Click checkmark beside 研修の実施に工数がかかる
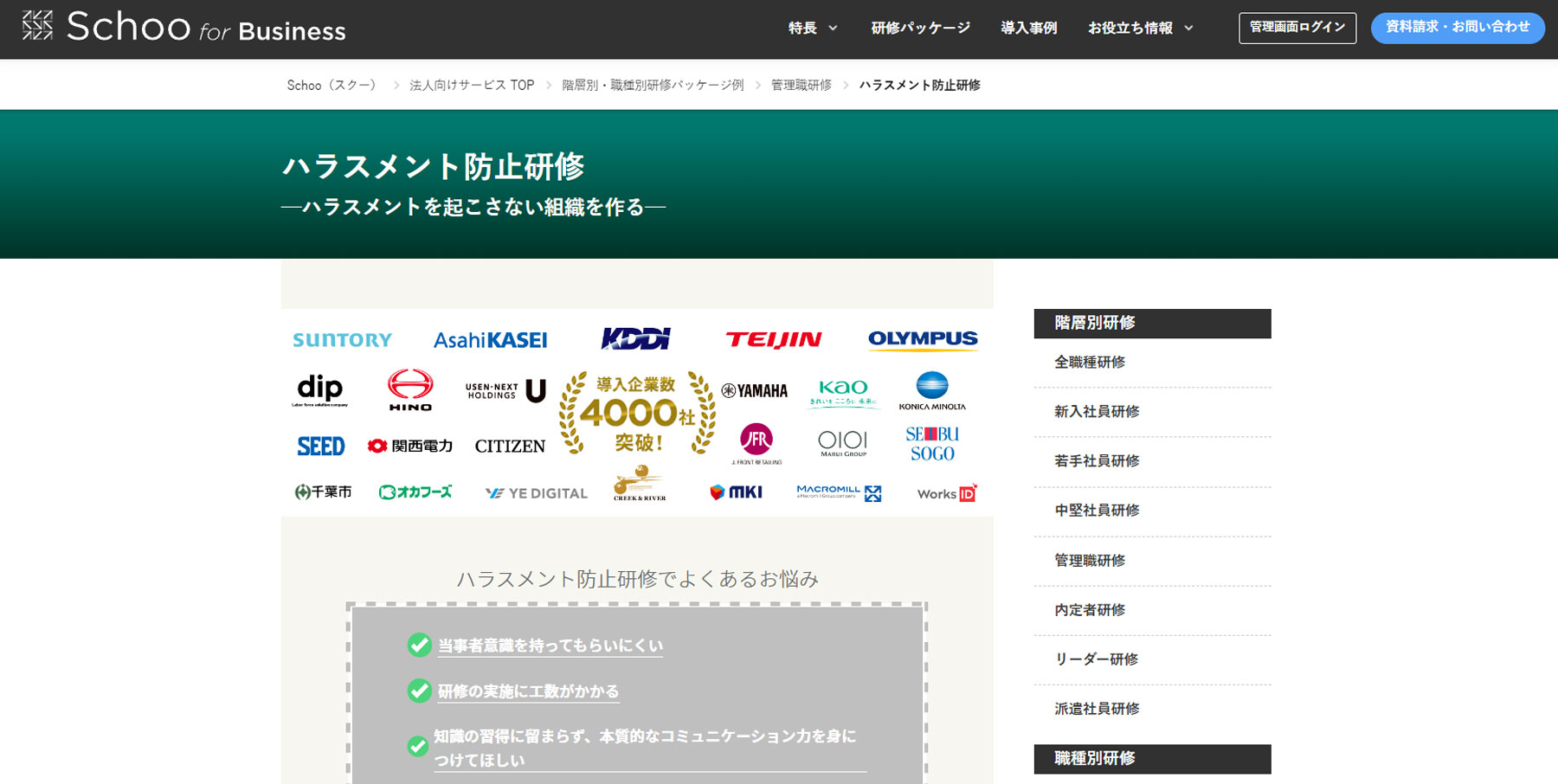This screenshot has width=1558, height=784. tap(420, 691)
